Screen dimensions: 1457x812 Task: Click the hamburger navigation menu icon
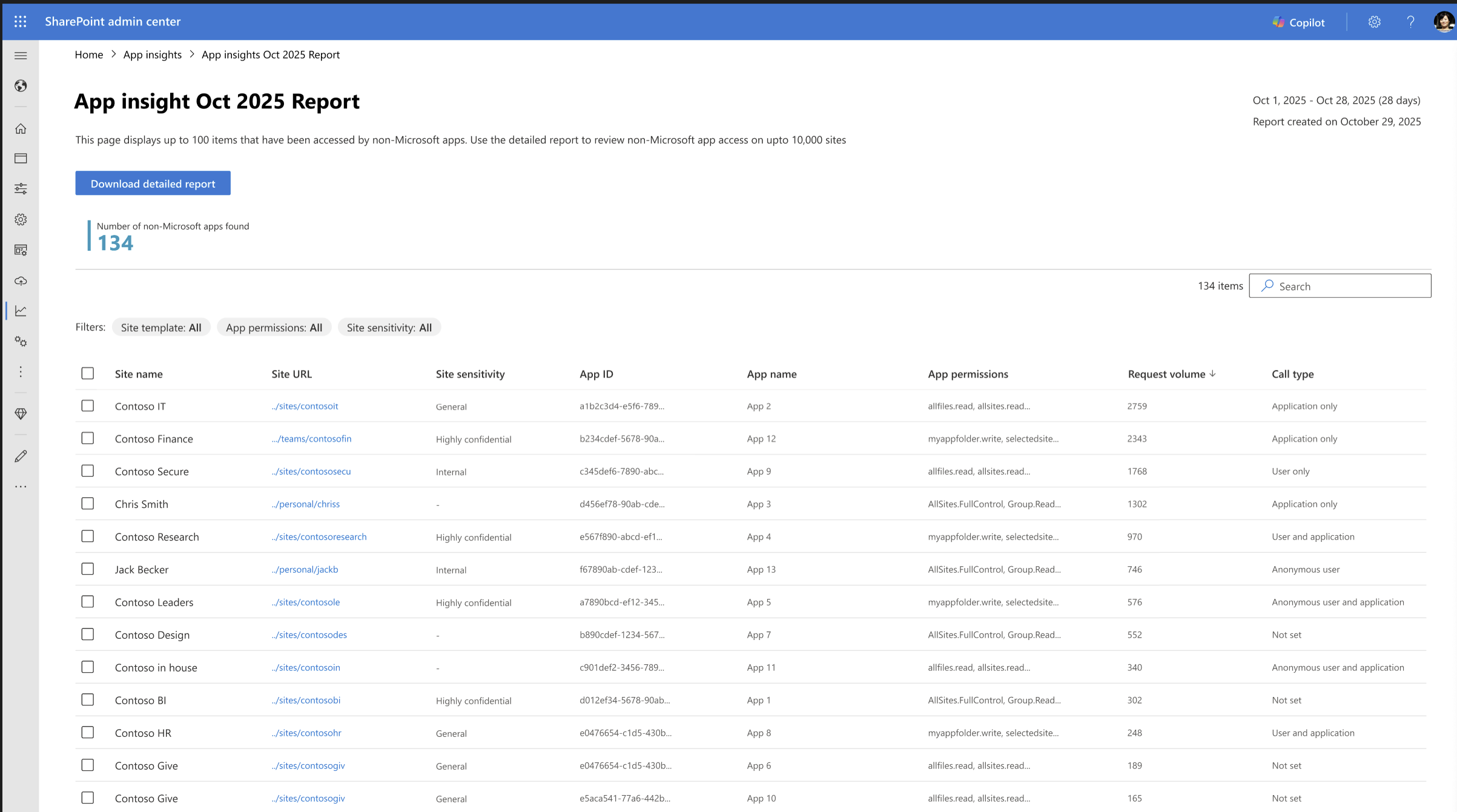pyautogui.click(x=21, y=56)
